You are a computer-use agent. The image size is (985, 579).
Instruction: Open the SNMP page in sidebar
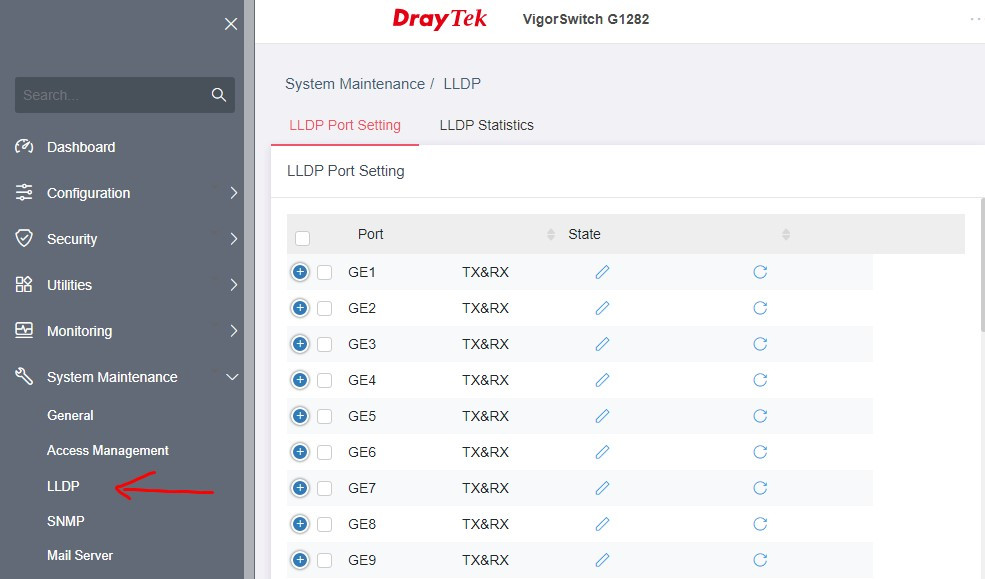click(65, 521)
